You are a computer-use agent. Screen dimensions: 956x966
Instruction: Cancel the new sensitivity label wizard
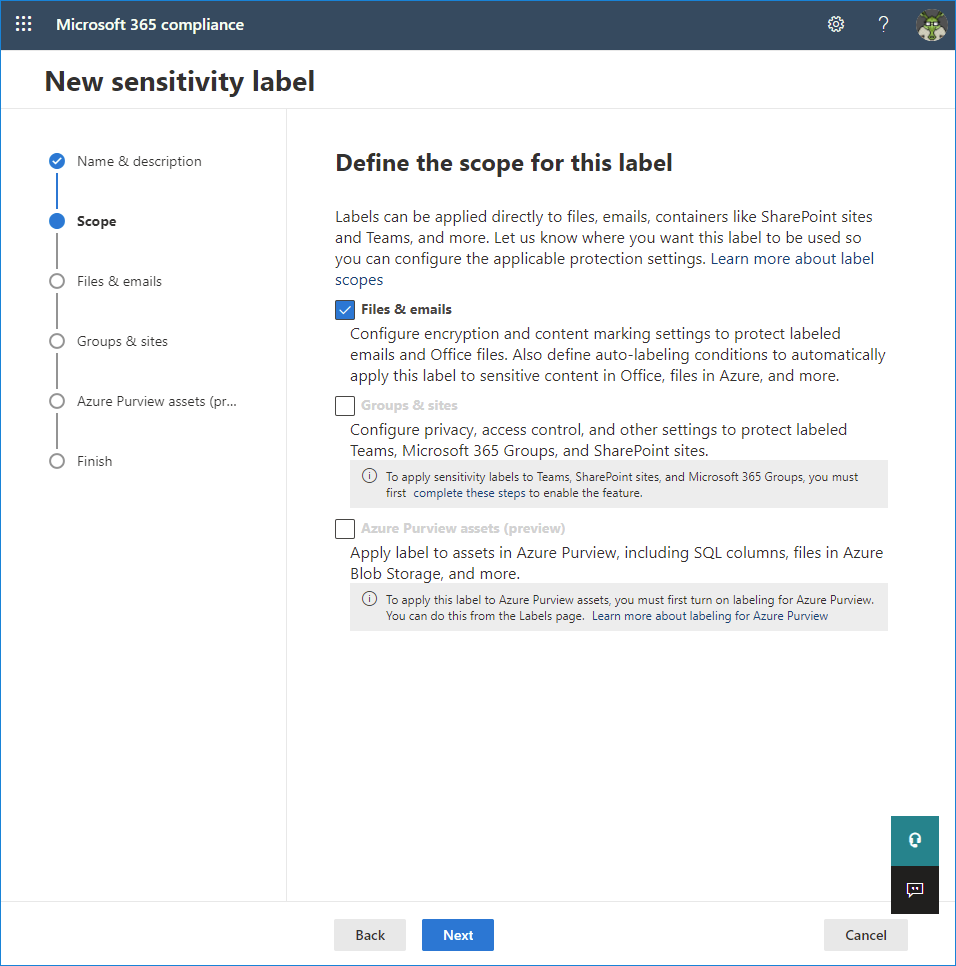tap(865, 935)
